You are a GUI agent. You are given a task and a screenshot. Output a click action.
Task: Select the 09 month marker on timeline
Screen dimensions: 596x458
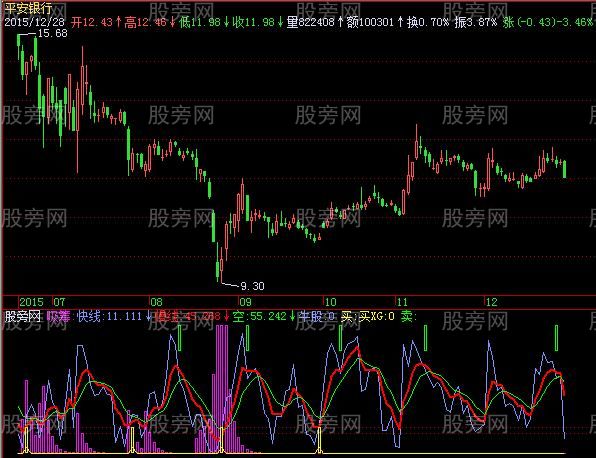(245, 302)
